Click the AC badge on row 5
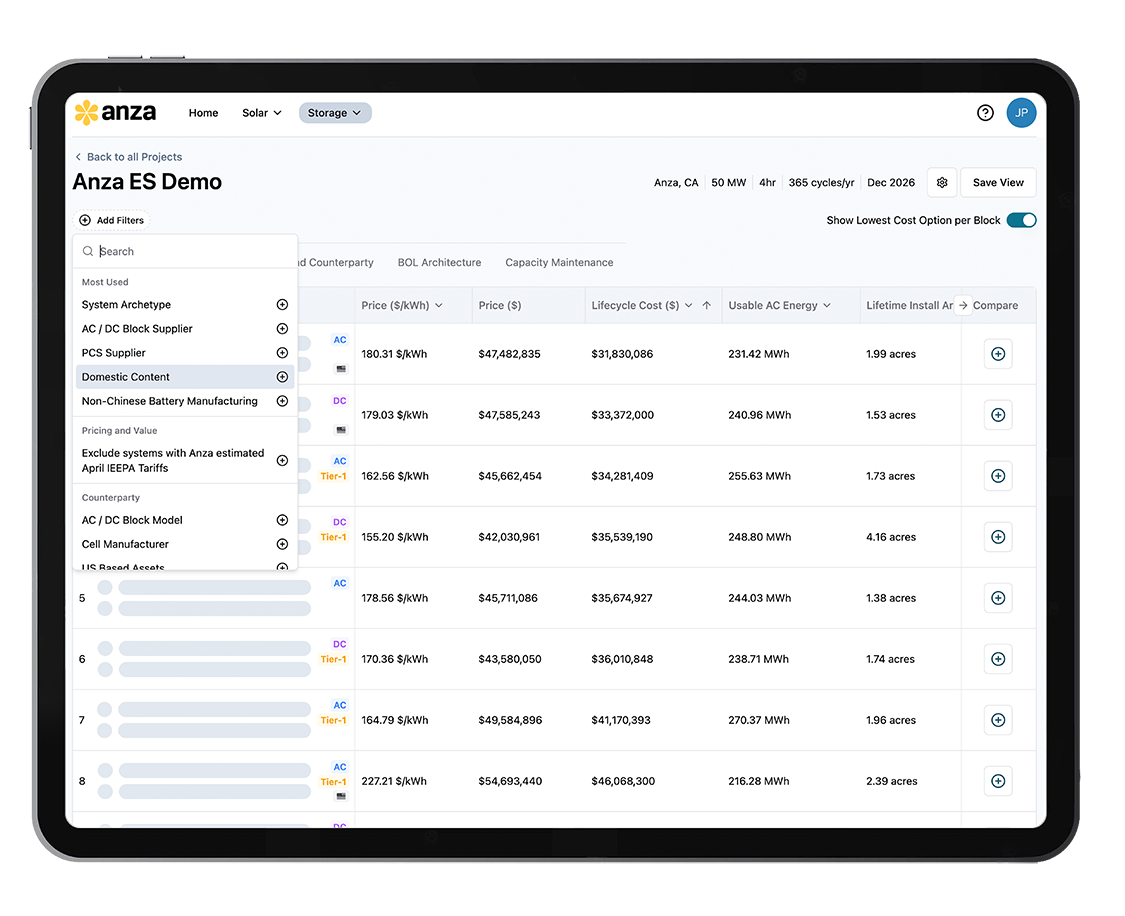1125x916 pixels. [x=339, y=583]
